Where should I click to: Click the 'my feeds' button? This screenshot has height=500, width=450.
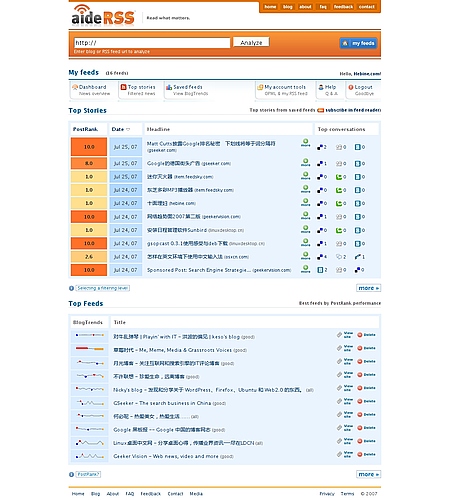[x=358, y=43]
